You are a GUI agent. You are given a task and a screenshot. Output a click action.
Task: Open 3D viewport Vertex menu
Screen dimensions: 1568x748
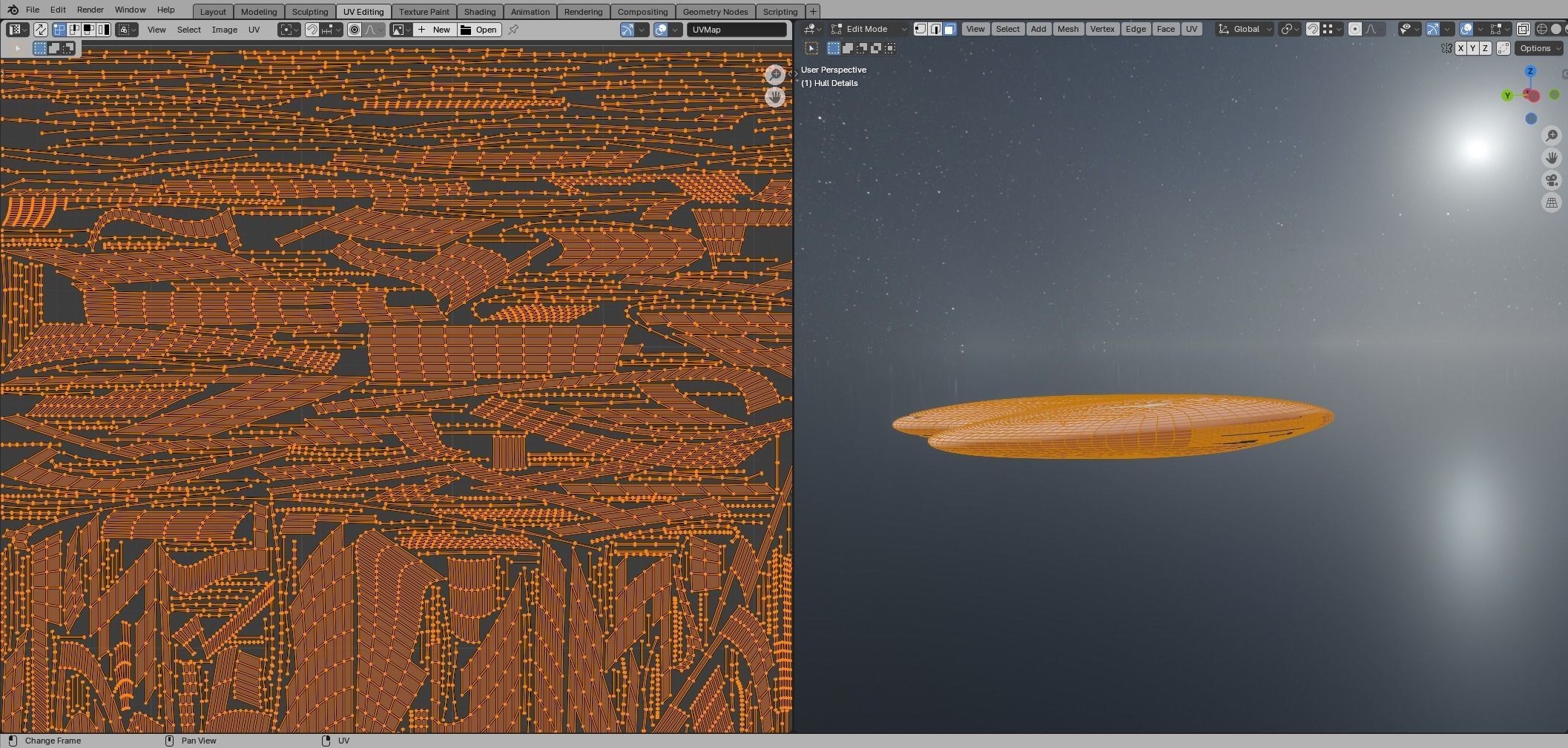[1102, 29]
